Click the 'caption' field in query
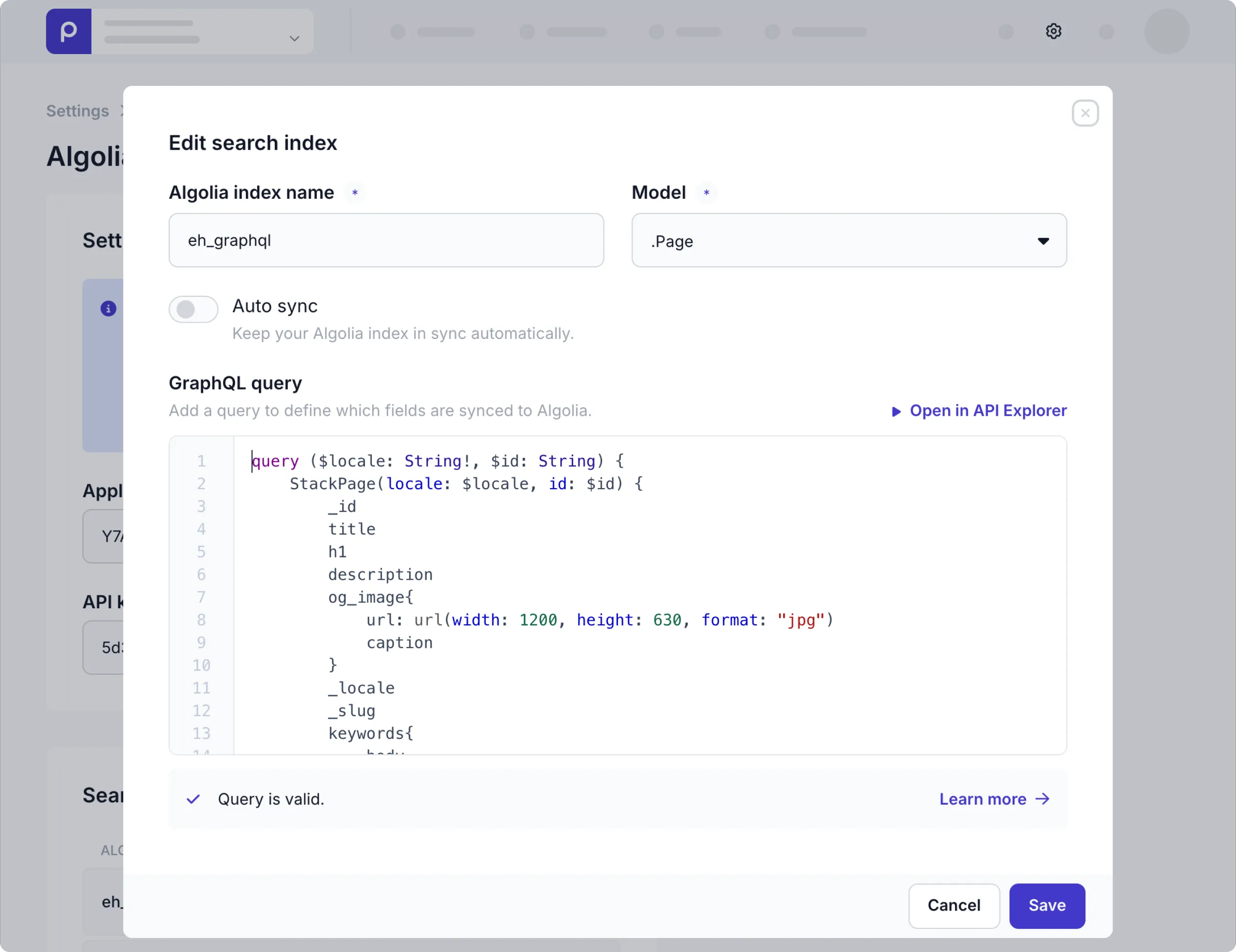 click(x=400, y=643)
